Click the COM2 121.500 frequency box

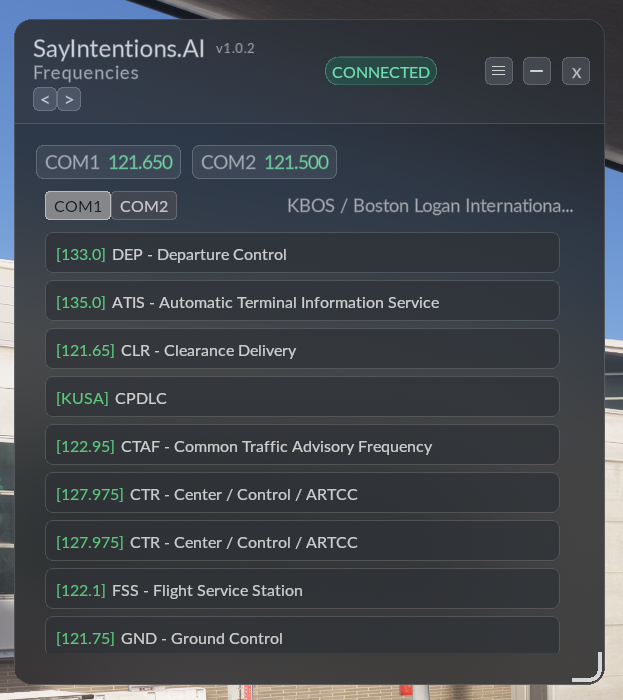(264, 162)
